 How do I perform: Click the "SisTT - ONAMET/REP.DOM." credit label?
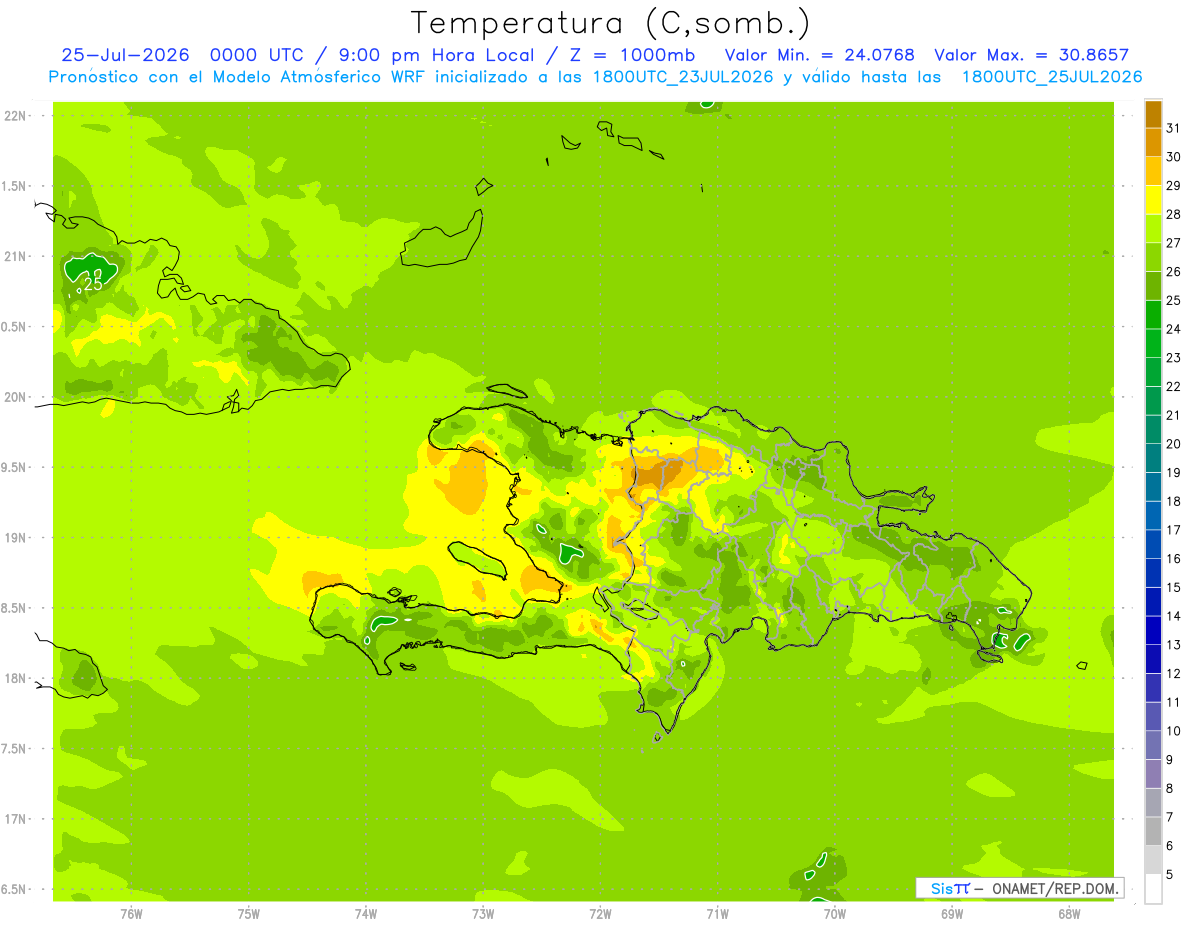tap(1020, 888)
